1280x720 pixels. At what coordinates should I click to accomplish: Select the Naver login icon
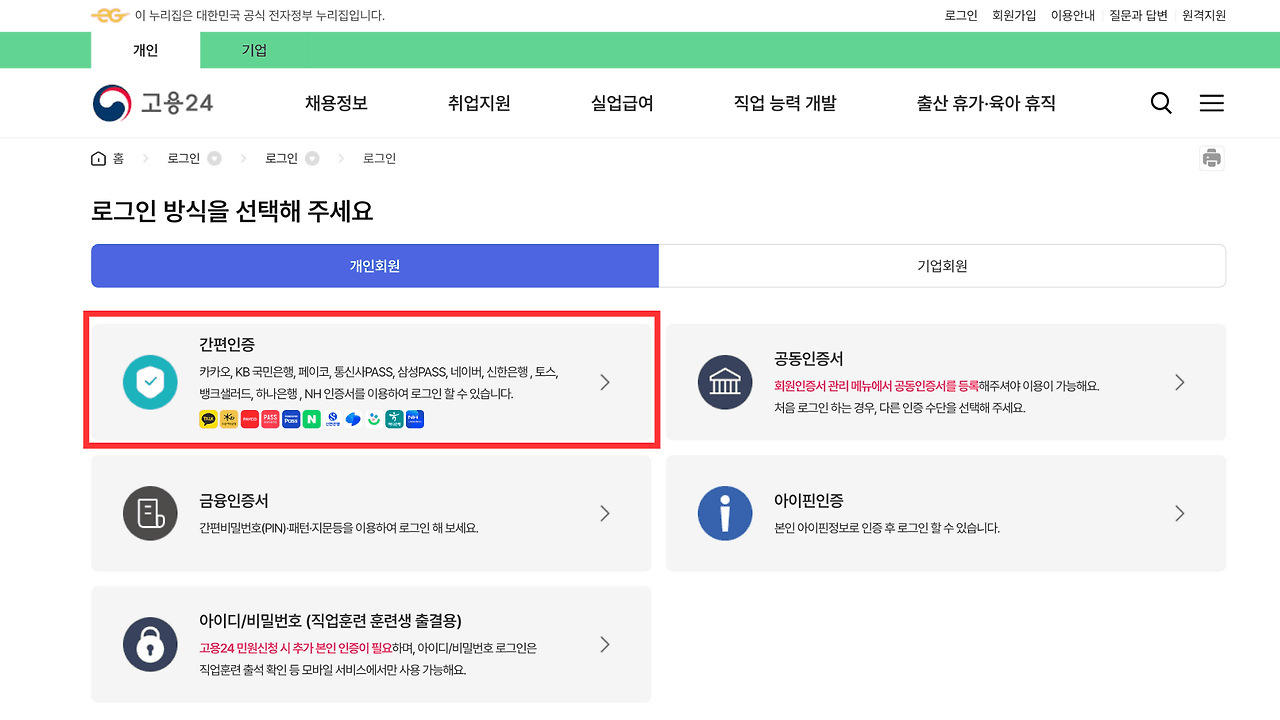point(312,419)
